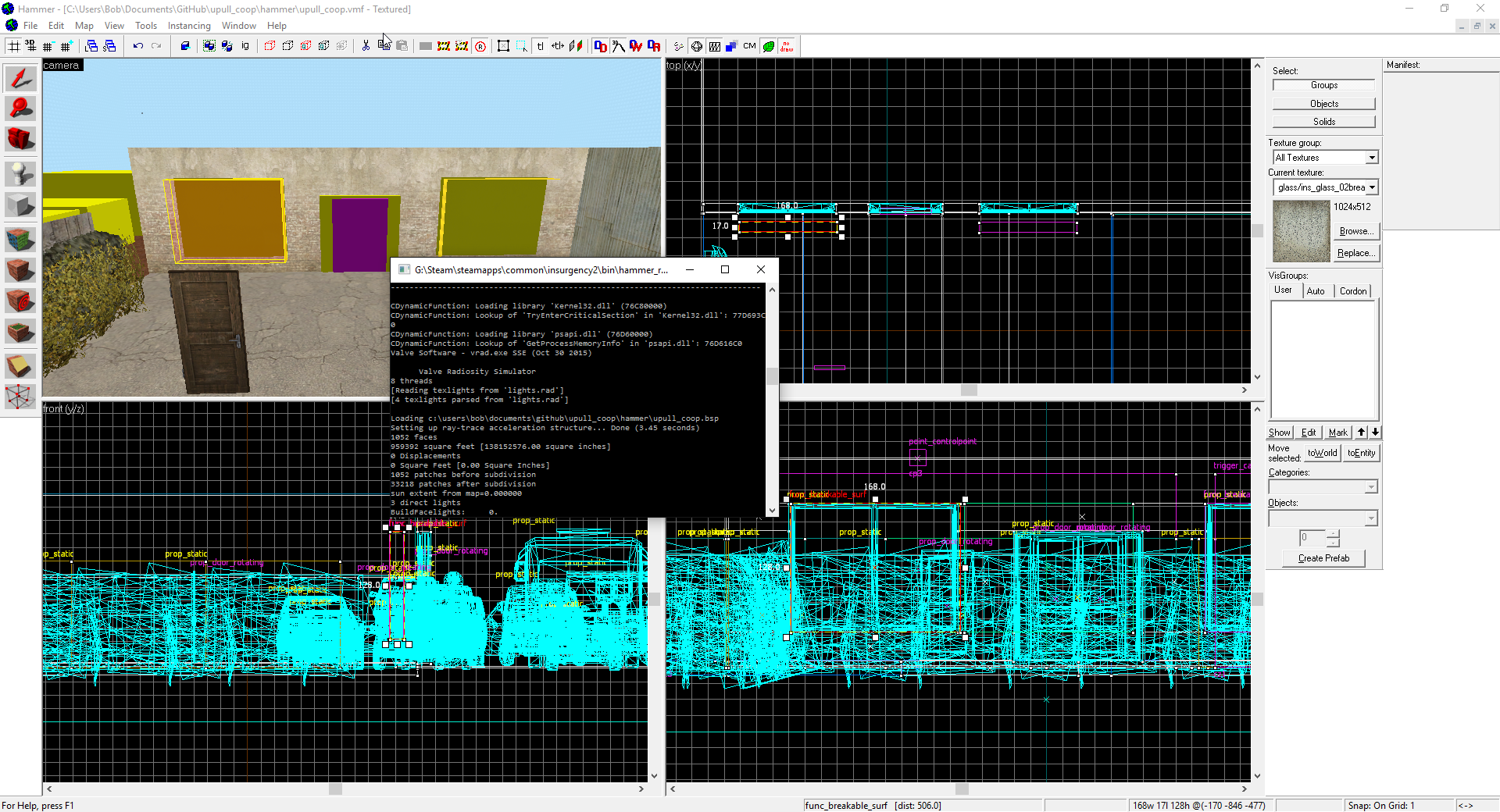Click the Ungroup selection icon
The height and width of the screenshot is (812, 1500).
click(x=227, y=46)
